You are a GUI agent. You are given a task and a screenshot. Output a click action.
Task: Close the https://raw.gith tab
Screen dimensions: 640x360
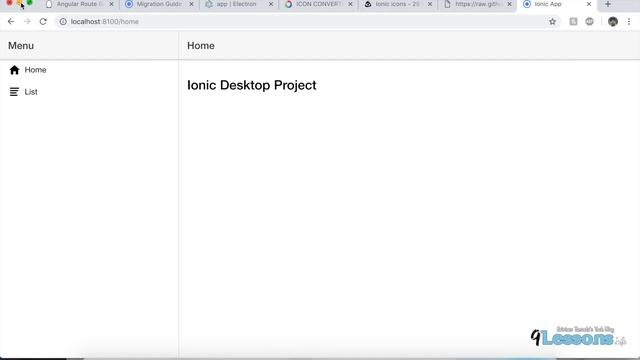(x=509, y=4)
